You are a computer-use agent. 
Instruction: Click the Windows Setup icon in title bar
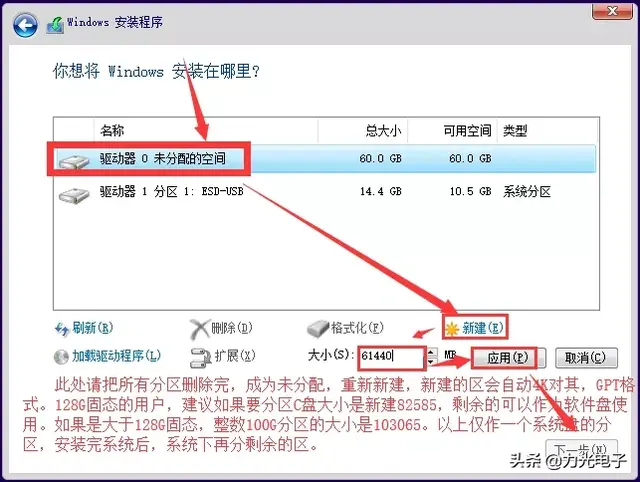click(x=55, y=25)
